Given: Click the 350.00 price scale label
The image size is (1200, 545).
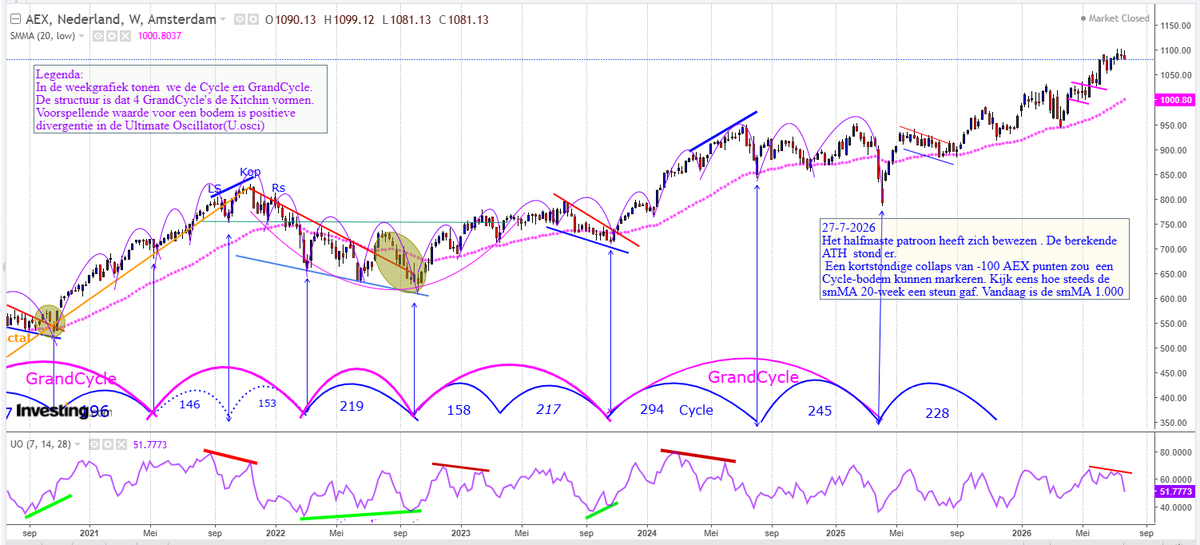Looking at the screenshot, I should click(x=1172, y=424).
